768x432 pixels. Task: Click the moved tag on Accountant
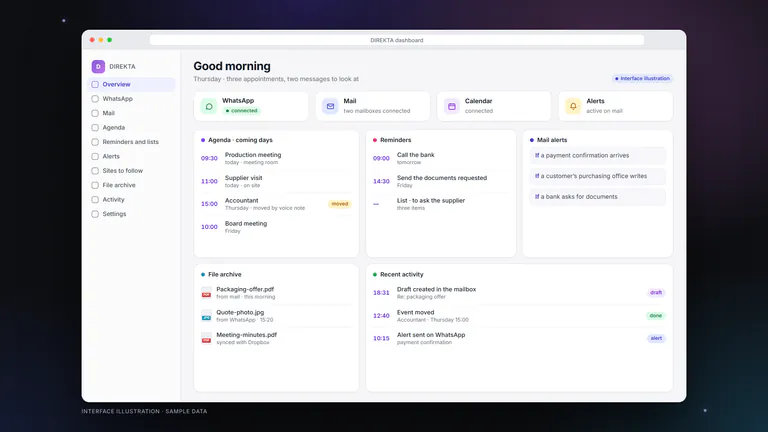339,204
